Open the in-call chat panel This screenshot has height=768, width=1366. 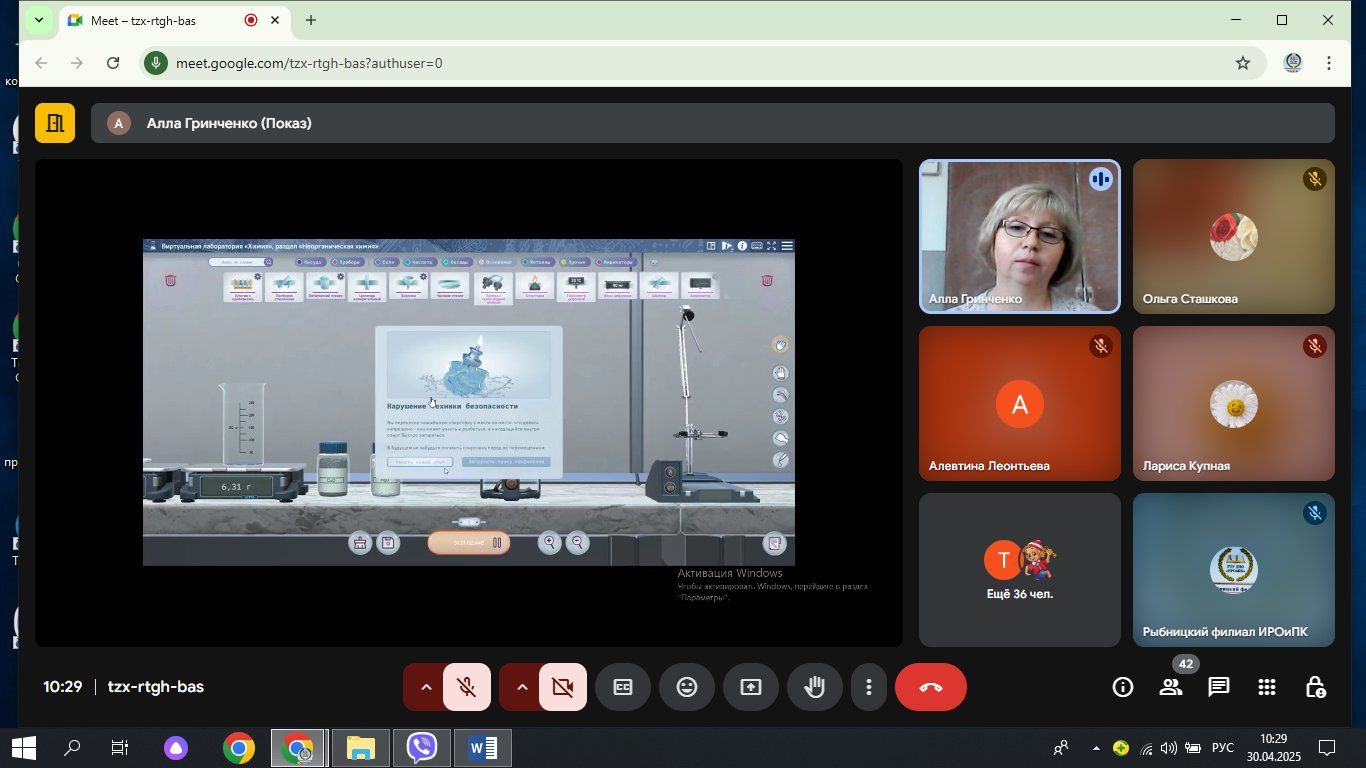click(1218, 687)
